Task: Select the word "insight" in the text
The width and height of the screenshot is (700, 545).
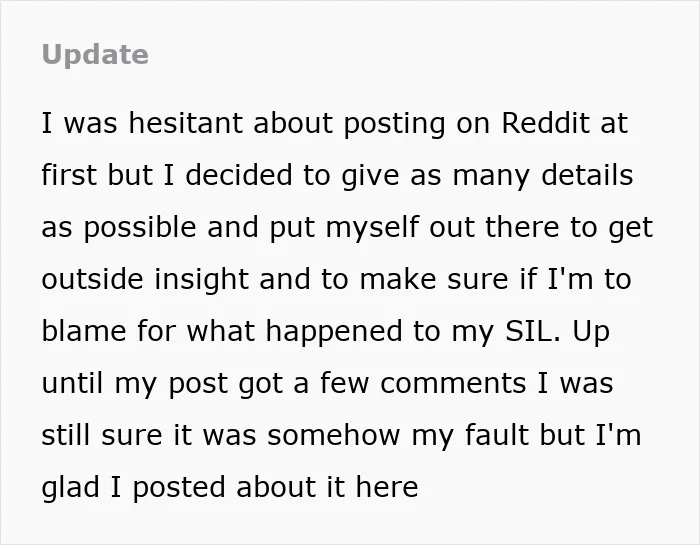Action: [x=201, y=280]
